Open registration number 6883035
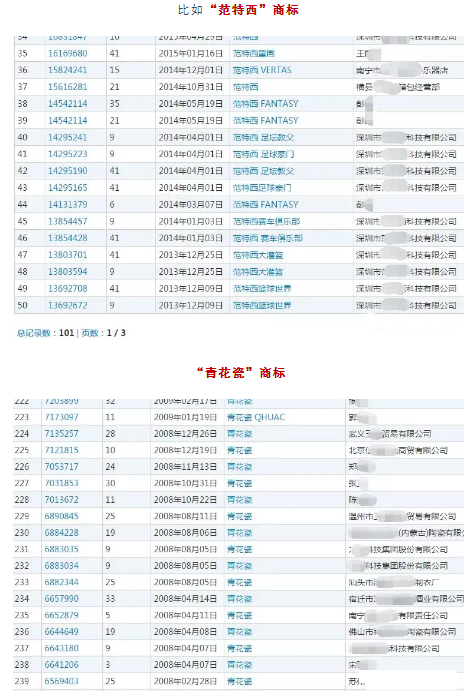This screenshot has height=691, width=476. coord(61,549)
